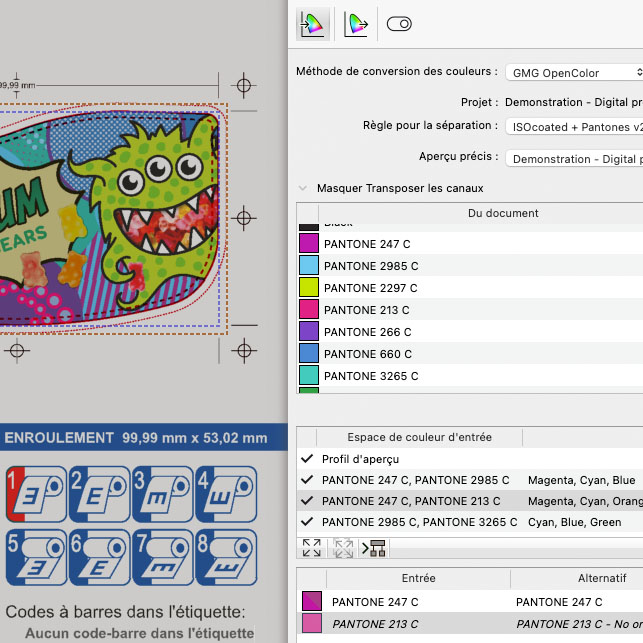Toggle the switch in the top toolbar
Screen dimensions: 643x643
pos(399,24)
